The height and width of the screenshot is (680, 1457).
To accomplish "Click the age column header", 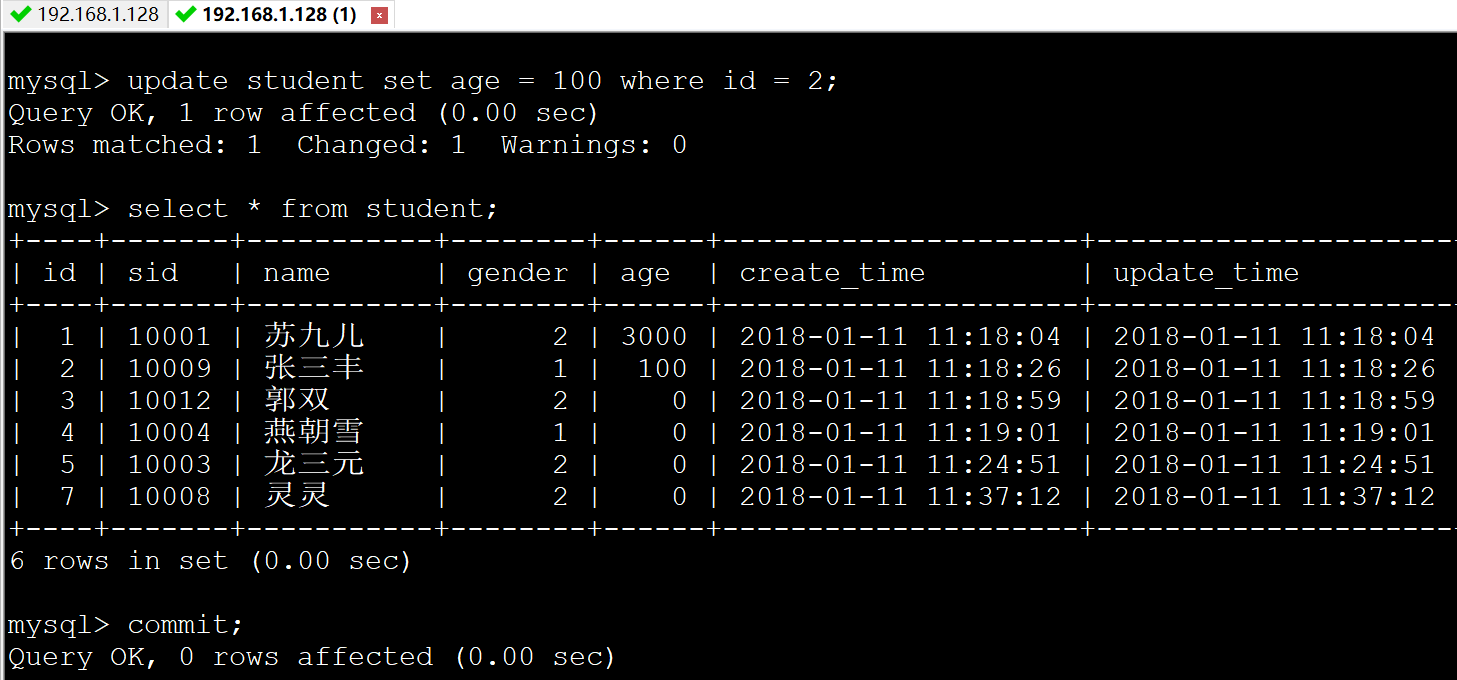I will (645, 272).
